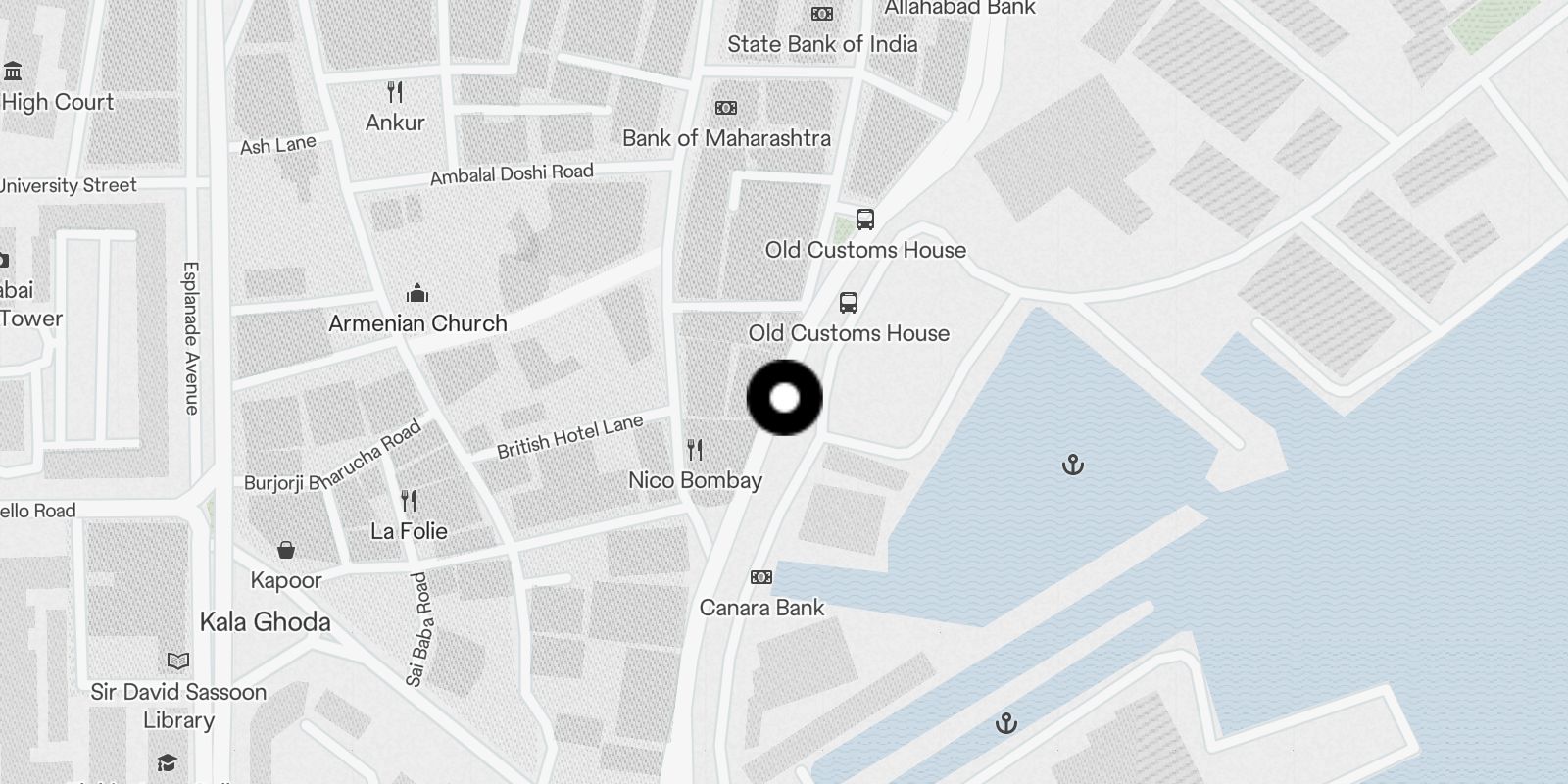
Task: Click the Armenian Church place icon
Action: coord(417,293)
